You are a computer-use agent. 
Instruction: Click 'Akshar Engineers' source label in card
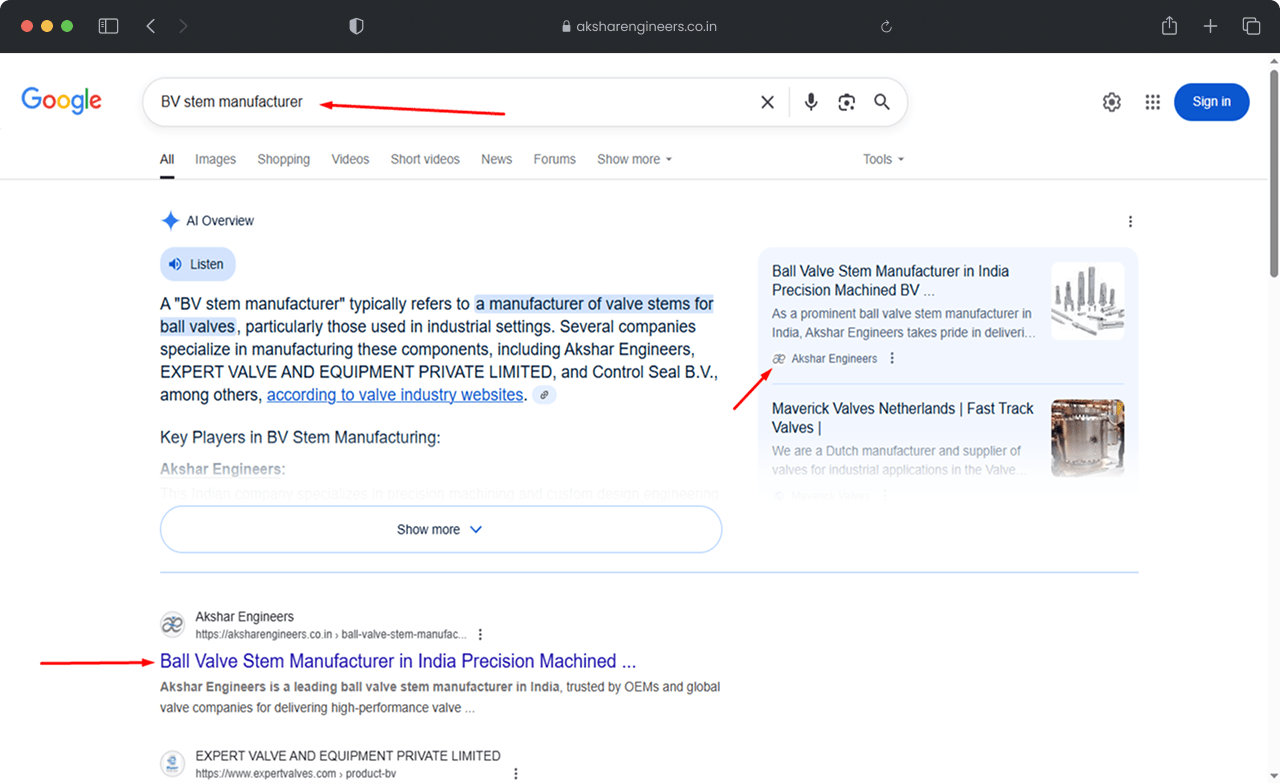pyautogui.click(x=834, y=358)
